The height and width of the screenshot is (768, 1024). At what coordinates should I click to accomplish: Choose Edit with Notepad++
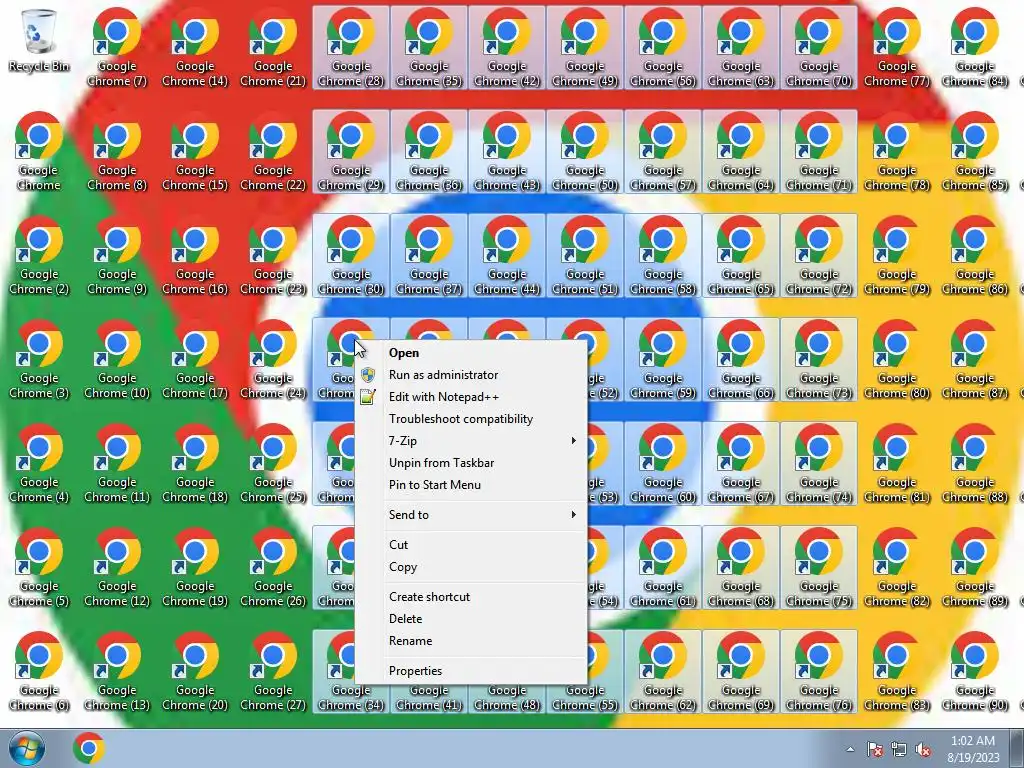pyautogui.click(x=470, y=397)
